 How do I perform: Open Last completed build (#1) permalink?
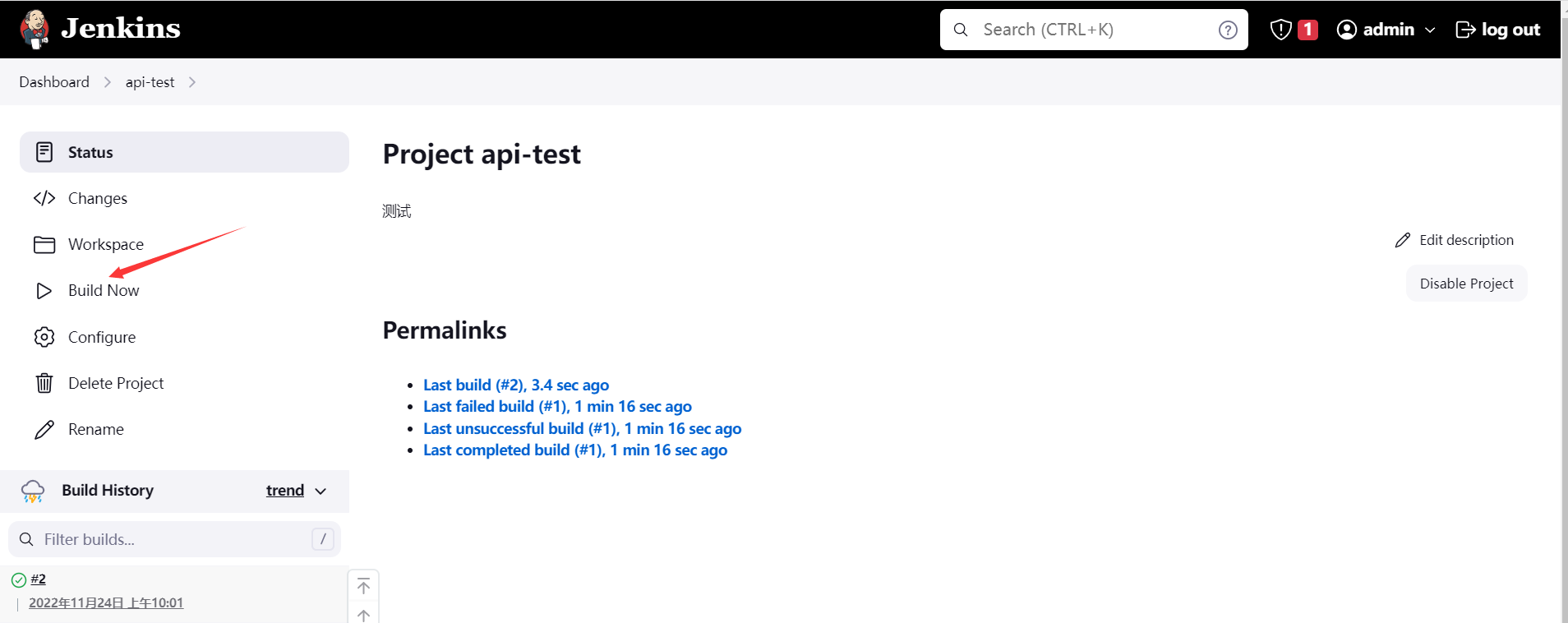[575, 450]
